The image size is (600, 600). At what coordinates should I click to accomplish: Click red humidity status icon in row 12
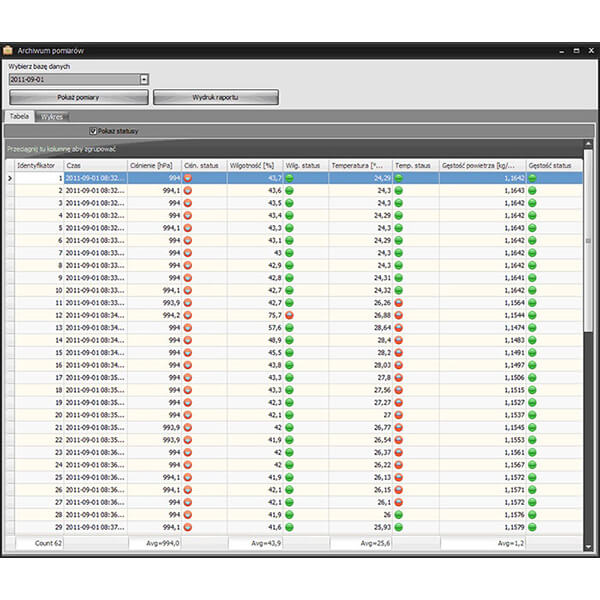point(290,314)
